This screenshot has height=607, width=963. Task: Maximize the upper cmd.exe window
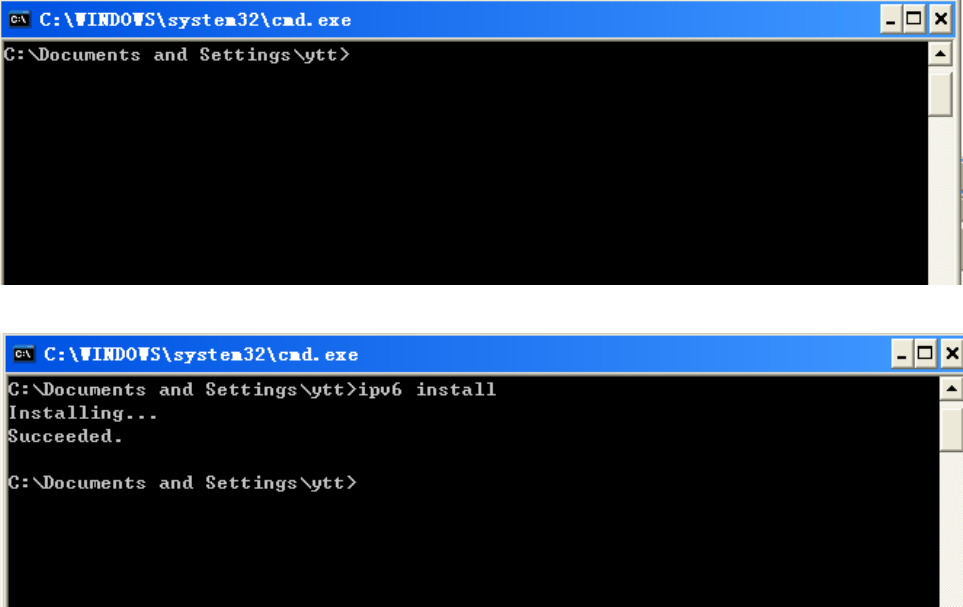pos(914,20)
